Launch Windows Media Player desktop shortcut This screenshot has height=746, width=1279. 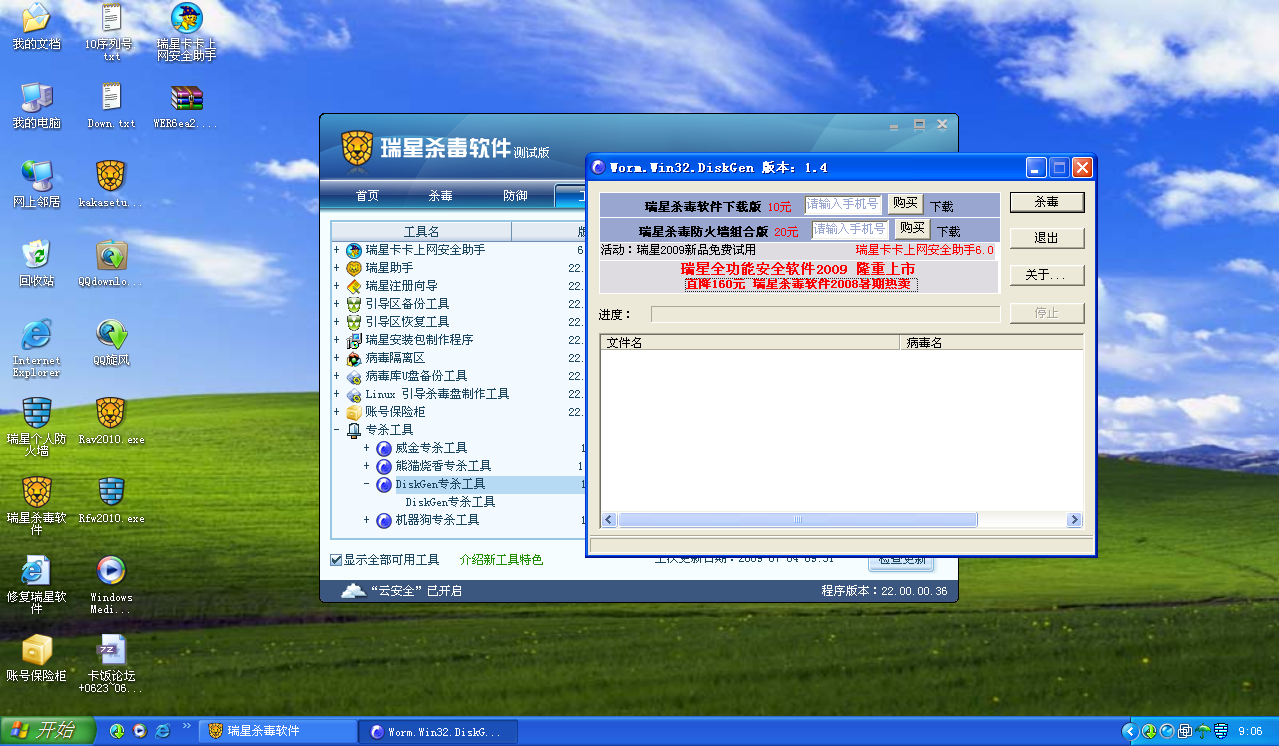(x=111, y=584)
